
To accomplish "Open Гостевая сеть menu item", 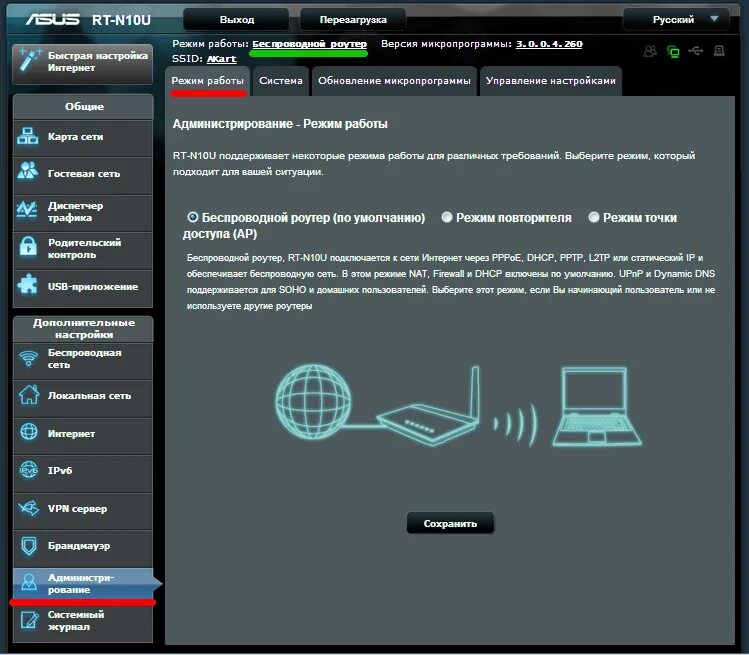I will tap(83, 174).
